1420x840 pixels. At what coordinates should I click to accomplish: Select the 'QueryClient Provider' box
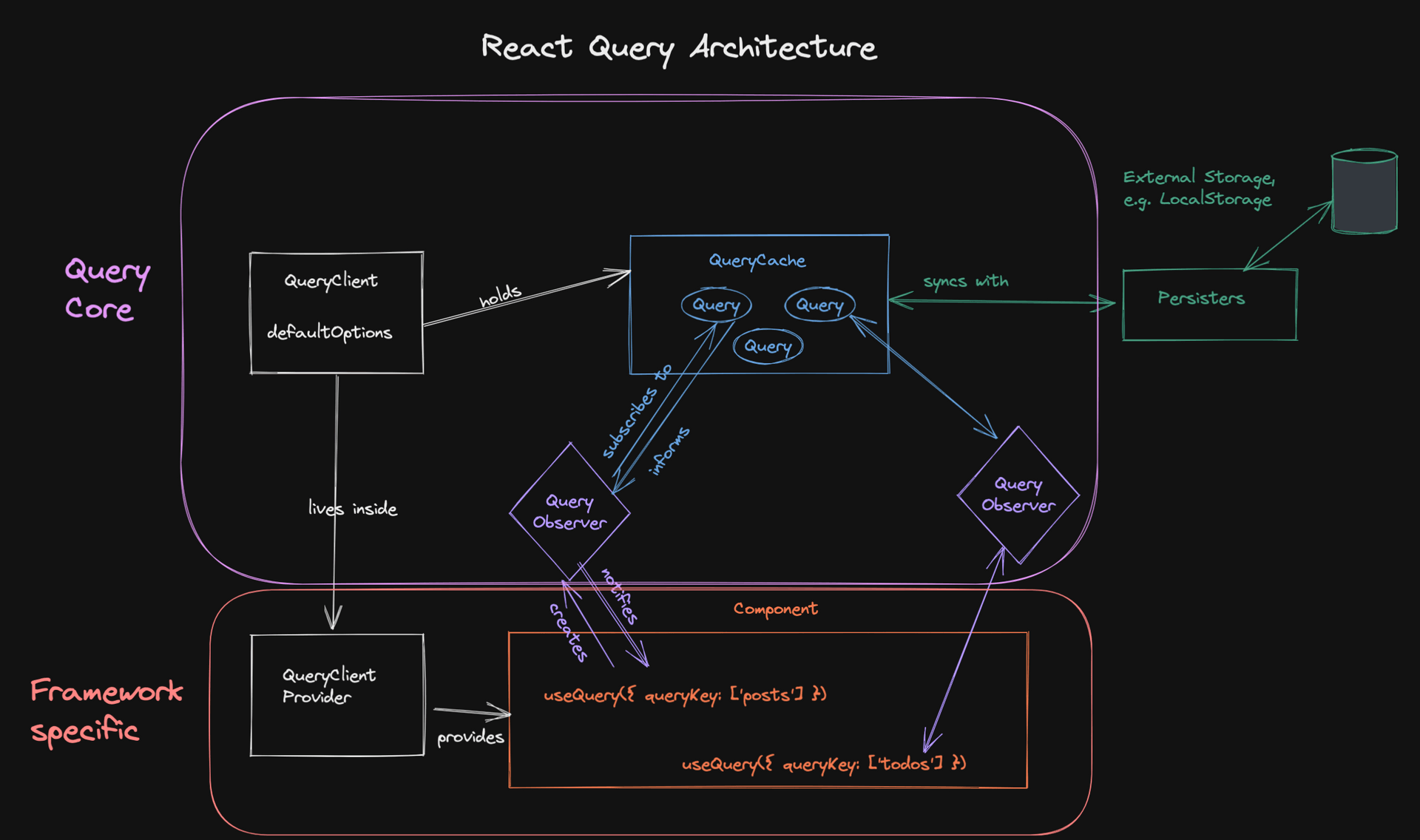[337, 695]
